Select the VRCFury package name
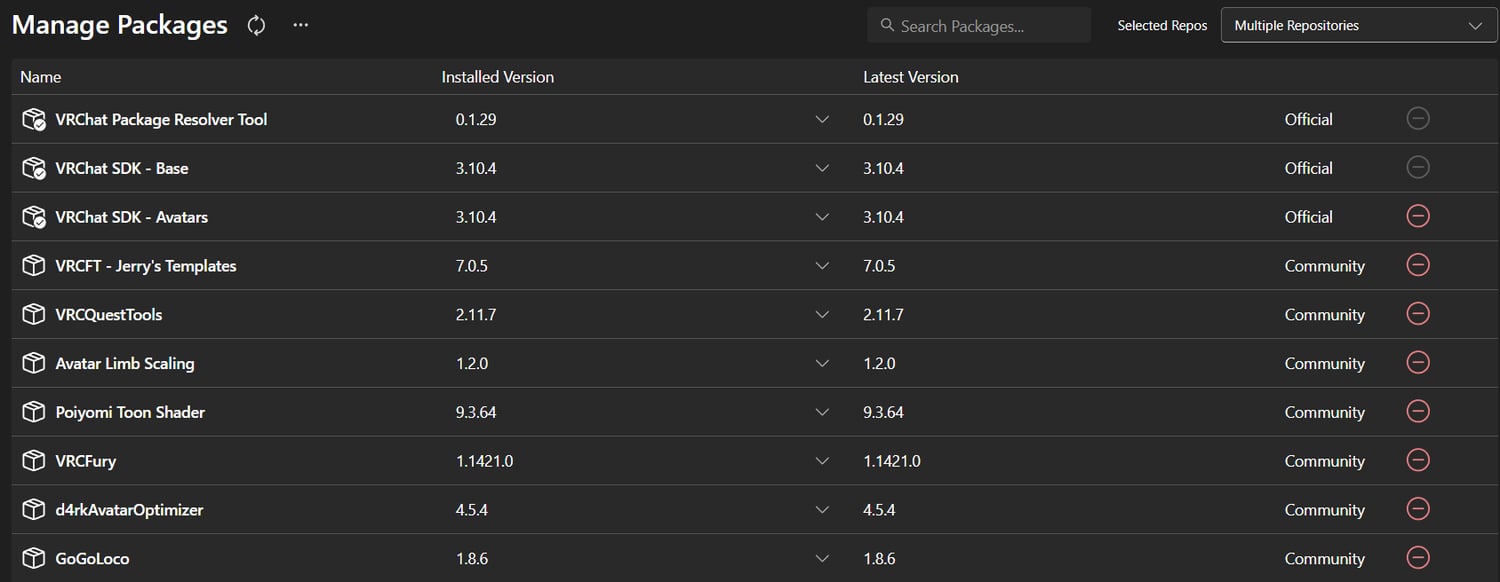Screen dimensions: 1500x582 point(86,461)
